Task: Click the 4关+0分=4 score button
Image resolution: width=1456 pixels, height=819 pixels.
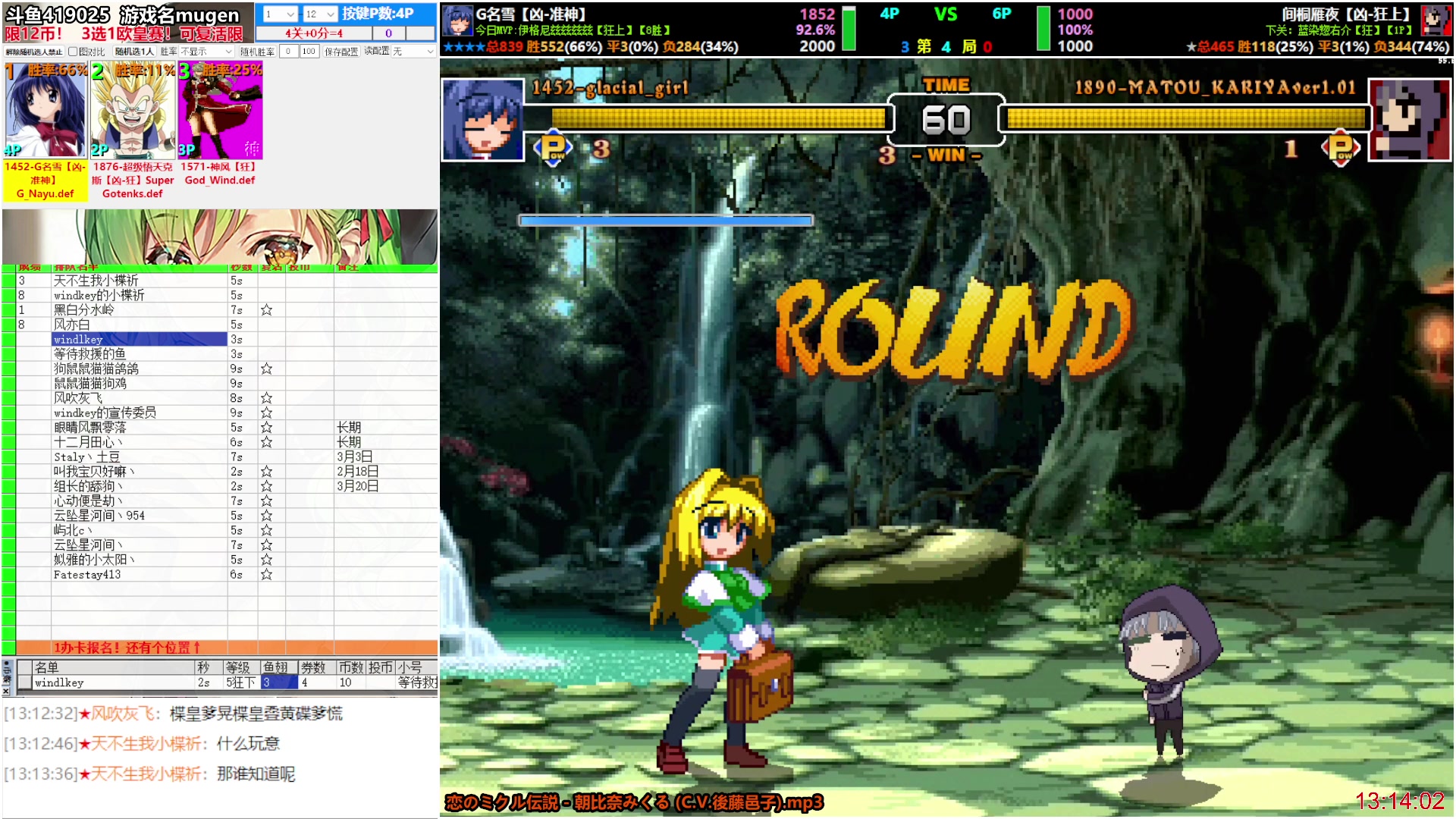Action: (314, 33)
